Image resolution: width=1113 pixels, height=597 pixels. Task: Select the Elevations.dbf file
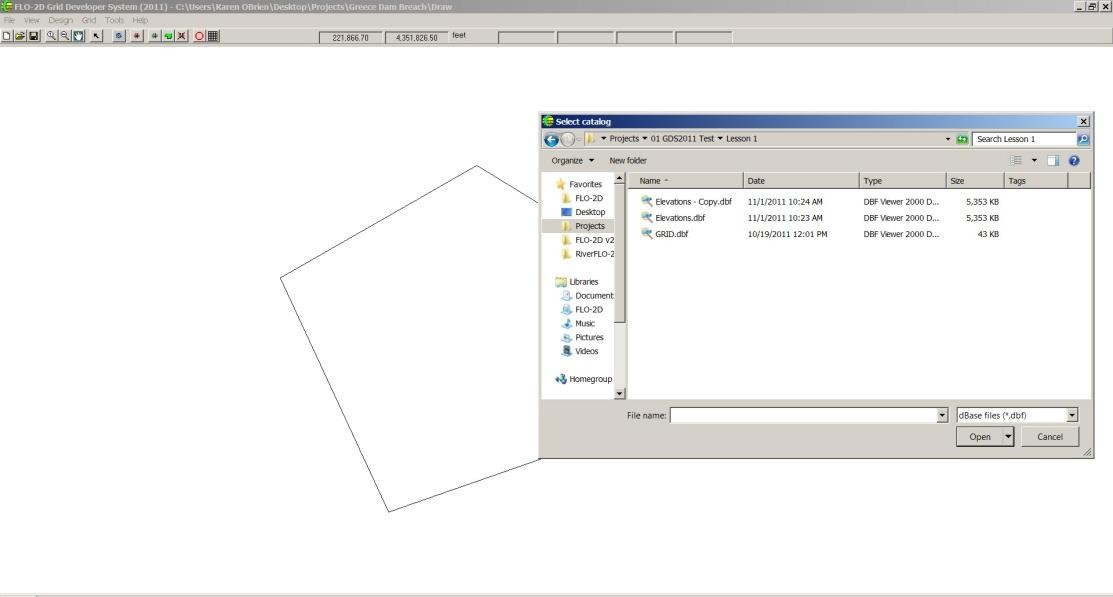tap(679, 217)
